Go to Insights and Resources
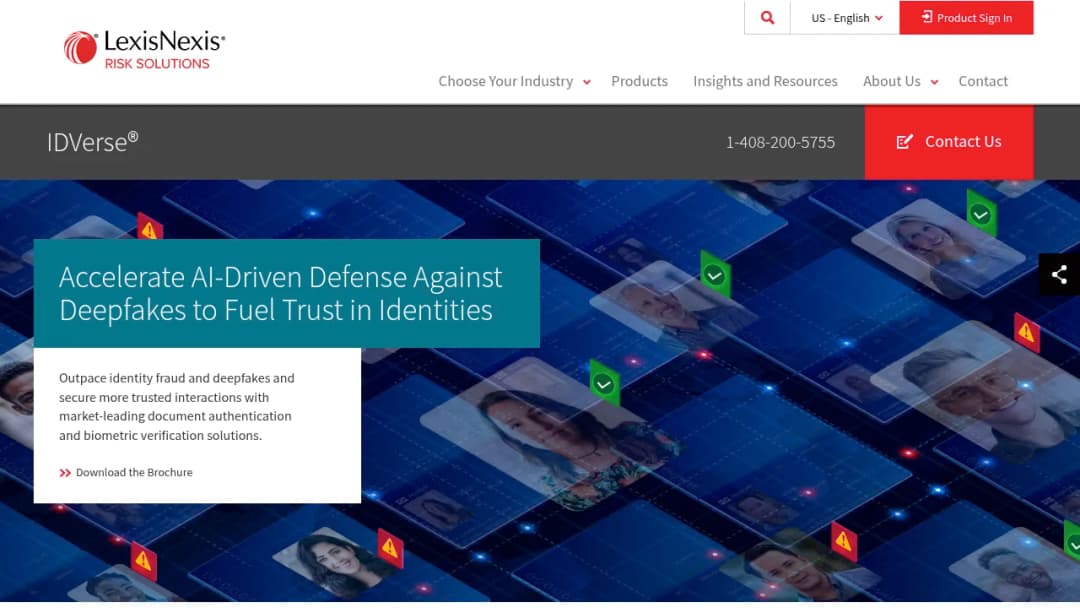1080x608 pixels. [x=765, y=81]
